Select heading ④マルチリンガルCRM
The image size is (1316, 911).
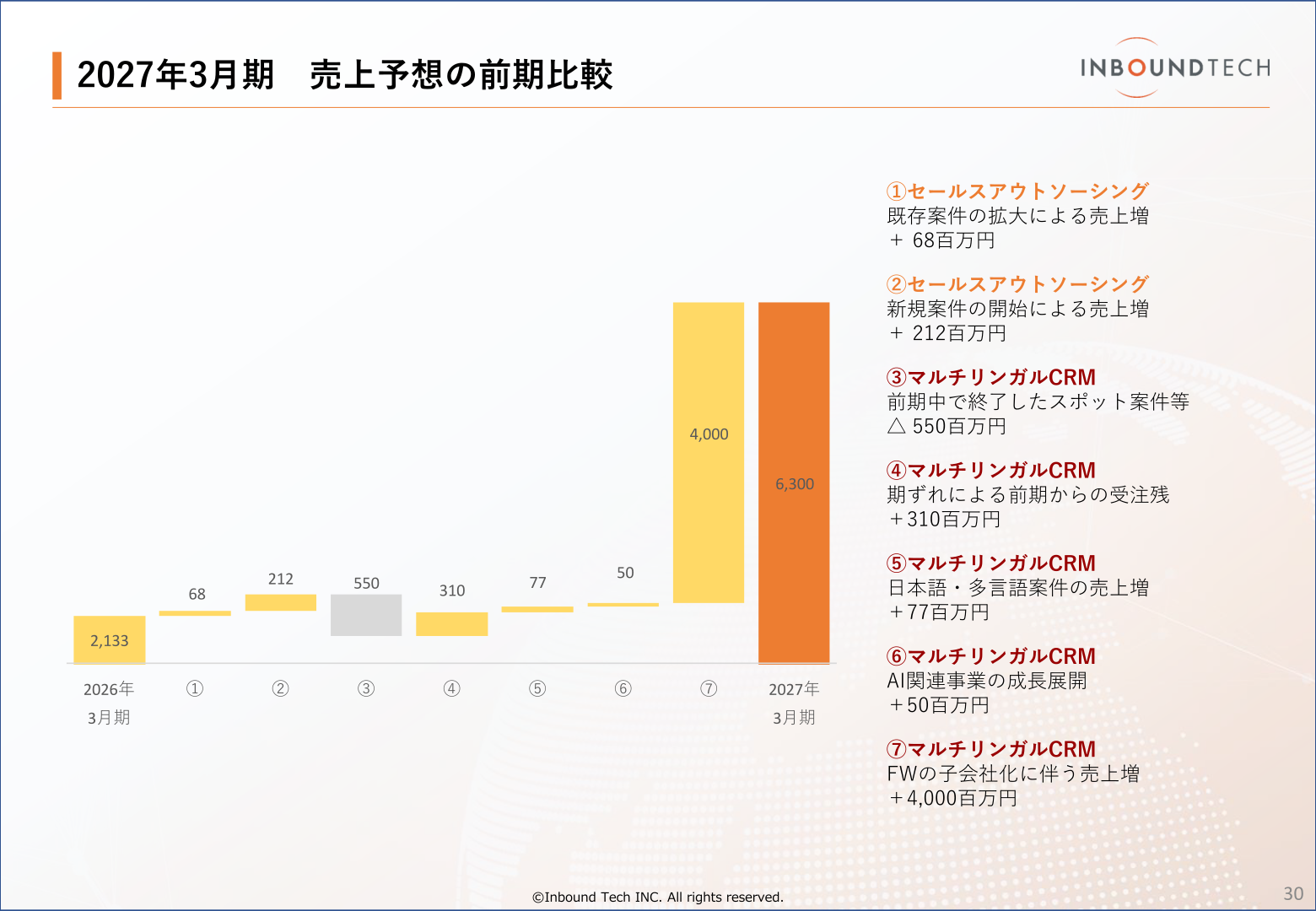click(991, 470)
